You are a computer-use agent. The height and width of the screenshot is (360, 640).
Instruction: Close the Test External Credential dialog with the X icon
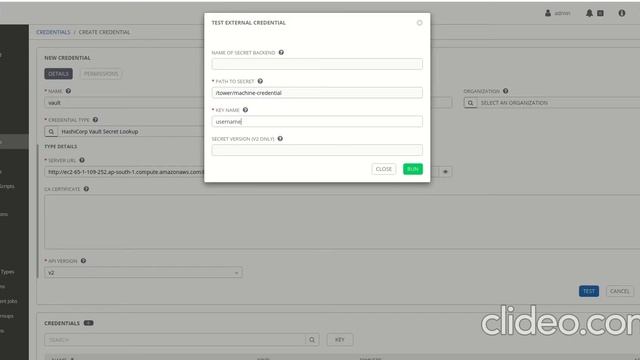point(419,23)
